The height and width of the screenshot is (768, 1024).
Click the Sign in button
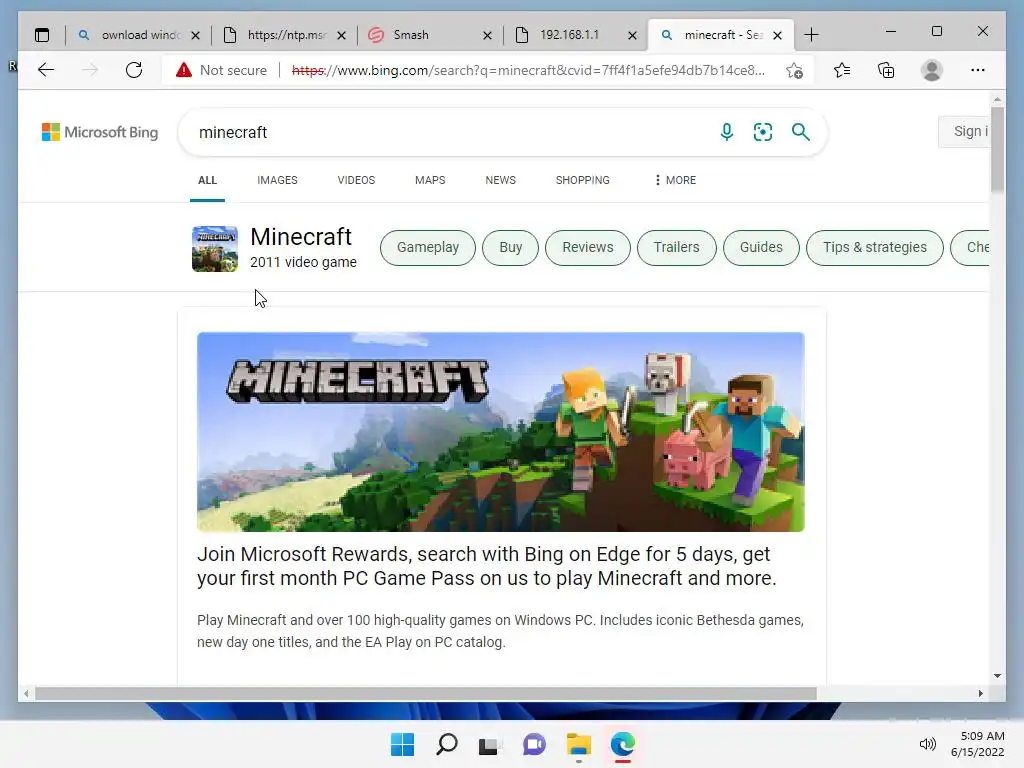coord(965,132)
